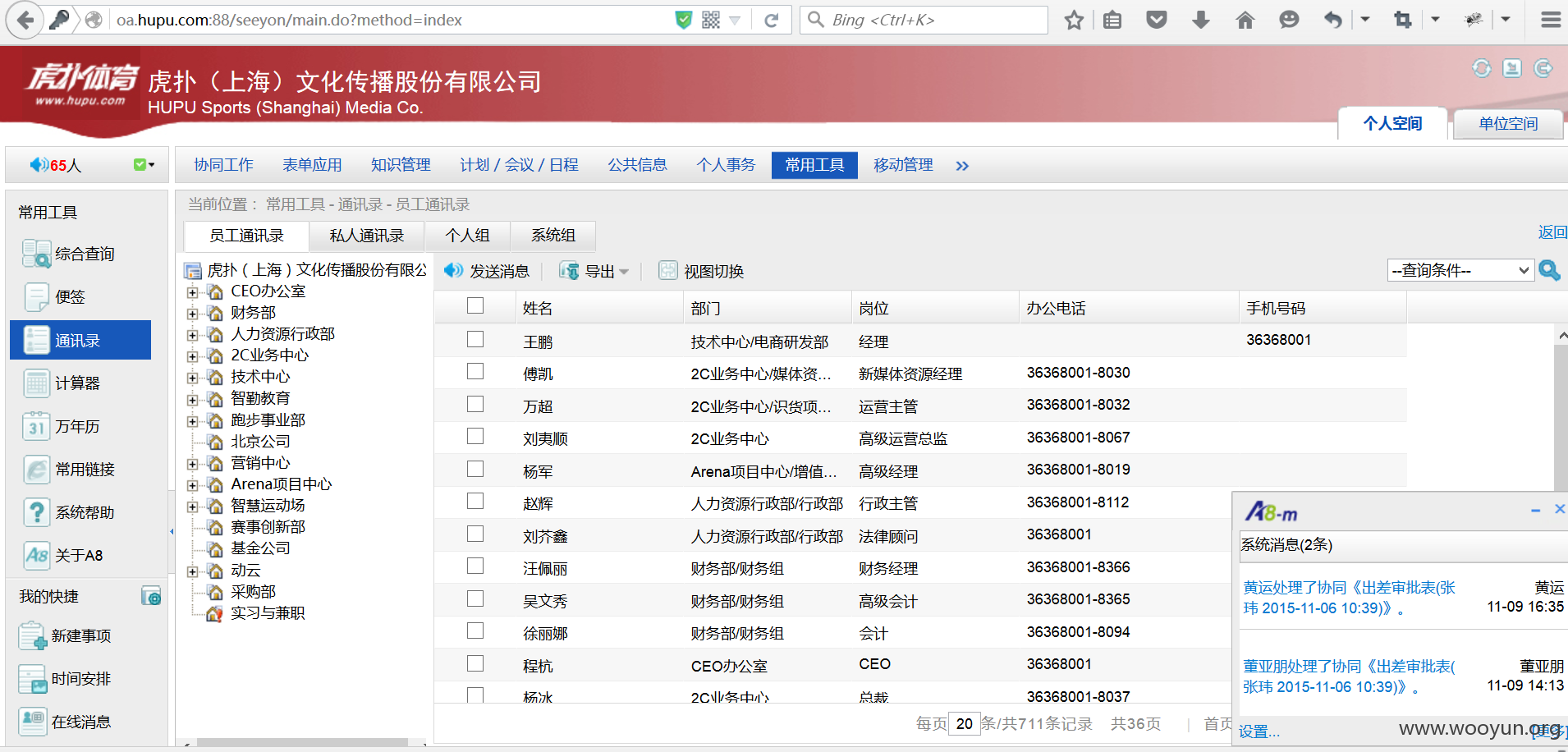Image resolution: width=1568 pixels, height=752 pixels.
Task: Check the box for 赵辉
Action: point(475,501)
